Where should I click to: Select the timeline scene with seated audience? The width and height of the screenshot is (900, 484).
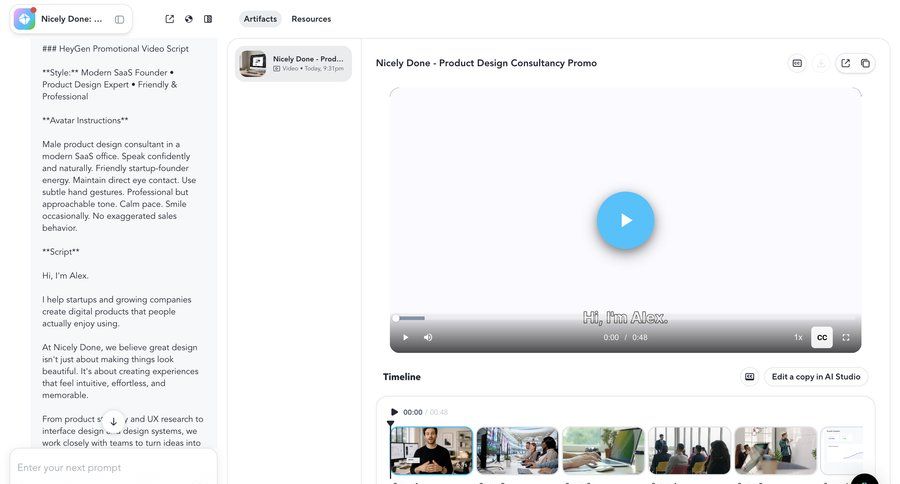(x=689, y=451)
